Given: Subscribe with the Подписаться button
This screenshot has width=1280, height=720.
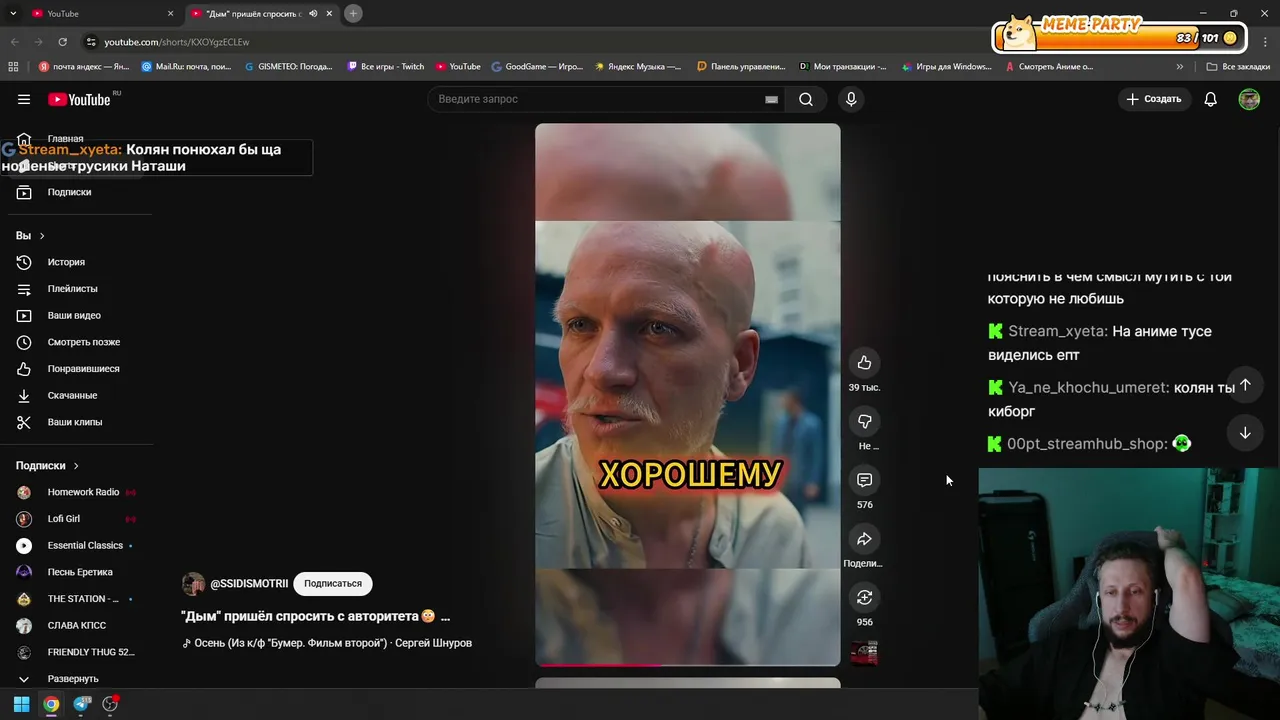Looking at the screenshot, I should [x=333, y=583].
